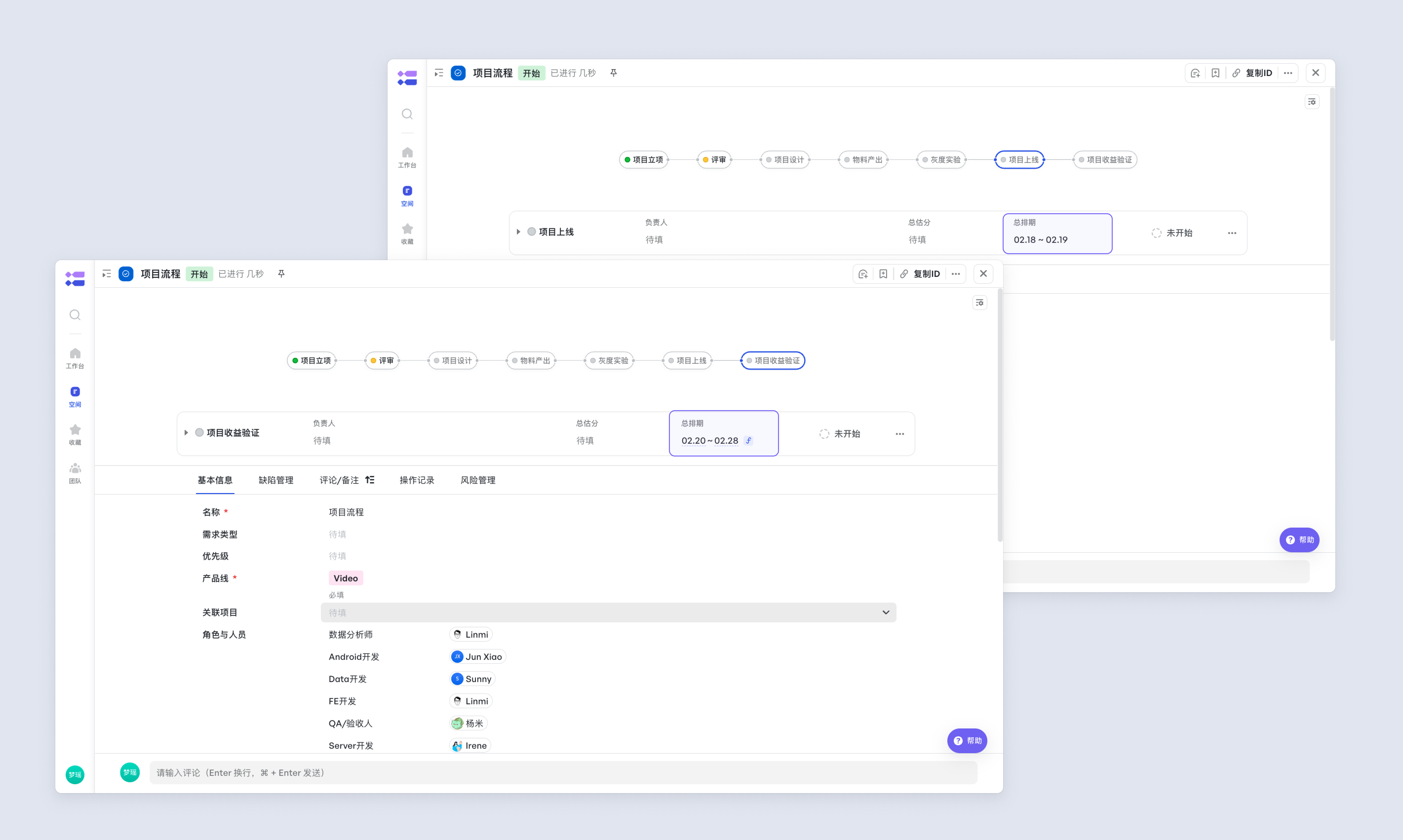This screenshot has height=840, width=1403.
Task: Open 收藏 in the back window sidebar
Action: point(407,234)
